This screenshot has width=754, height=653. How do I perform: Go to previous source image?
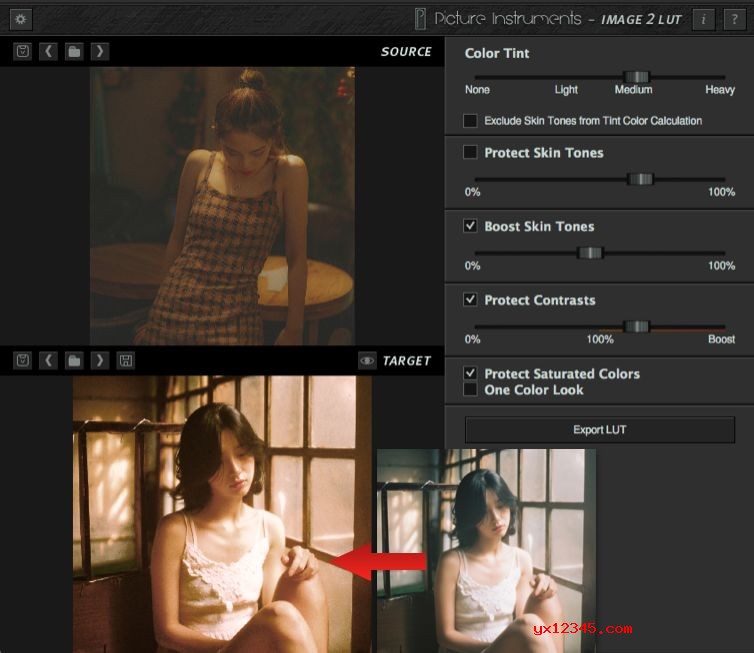[48, 51]
